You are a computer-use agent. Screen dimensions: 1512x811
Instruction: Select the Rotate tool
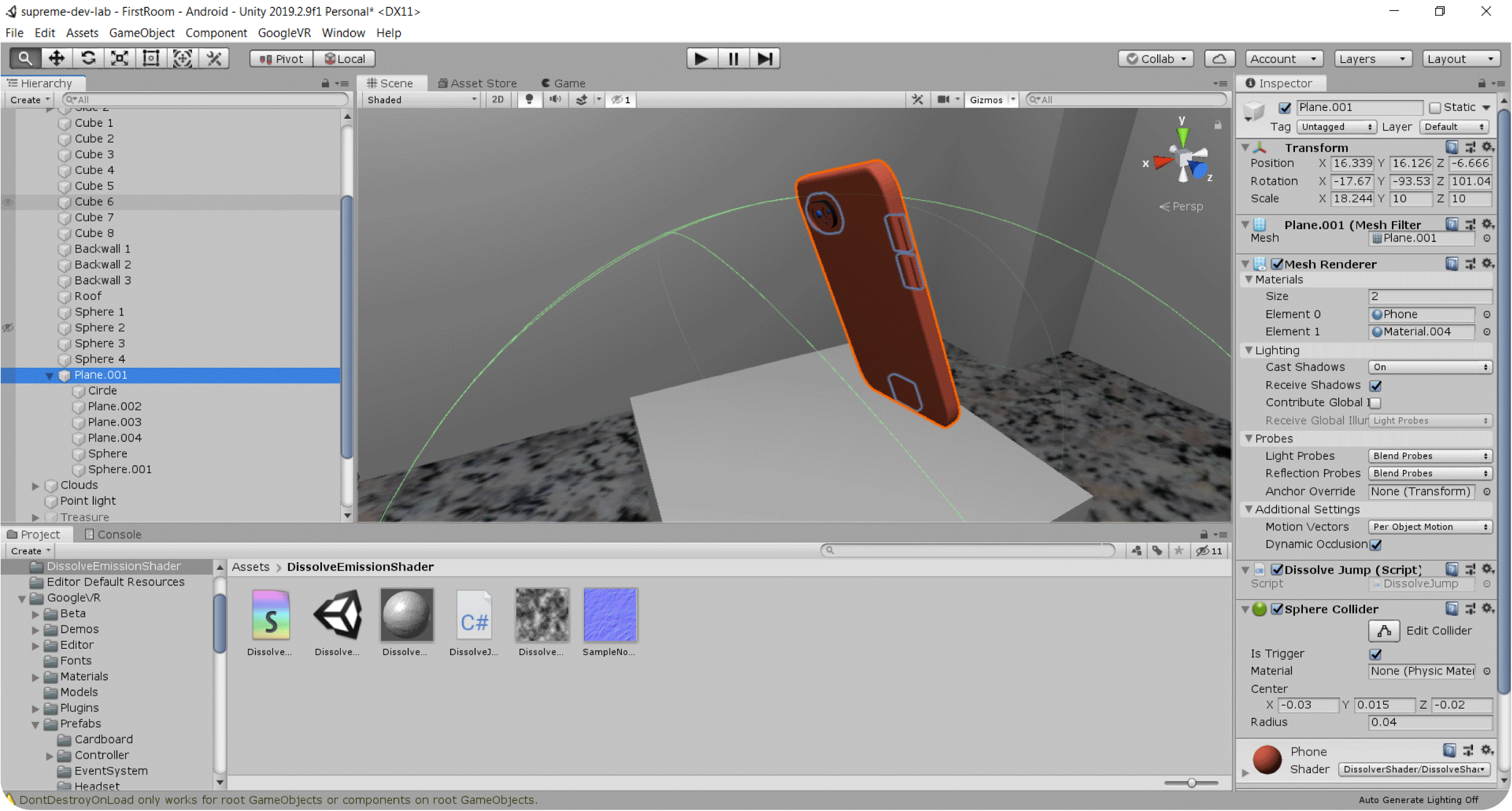coord(88,59)
